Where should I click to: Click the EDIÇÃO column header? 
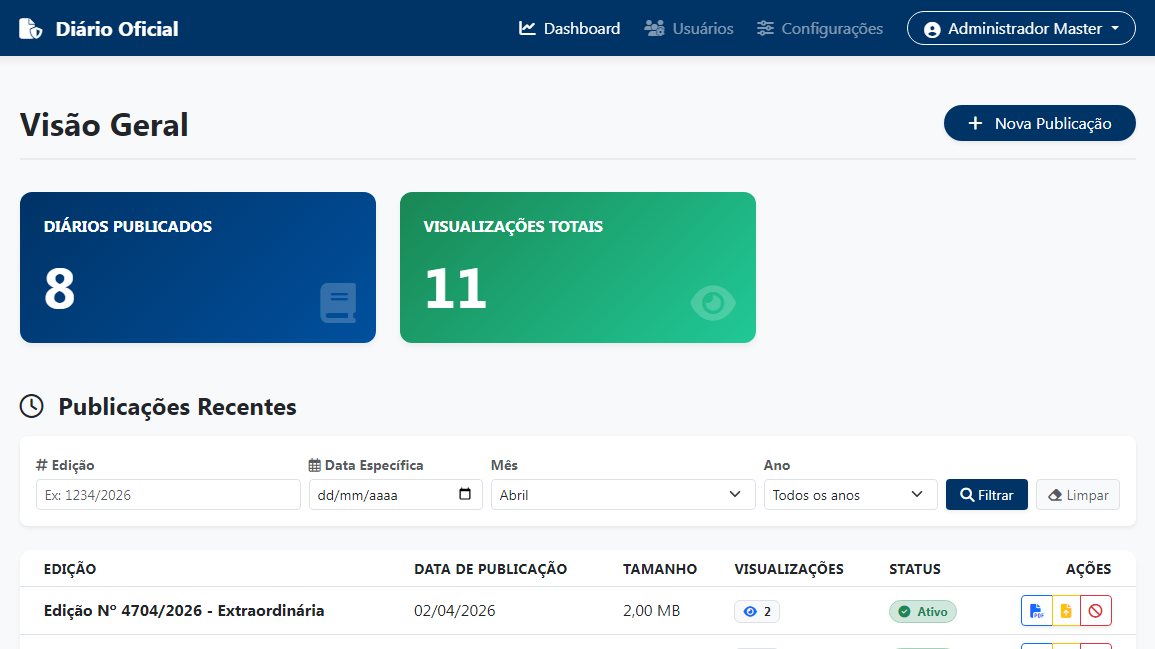[x=70, y=569]
